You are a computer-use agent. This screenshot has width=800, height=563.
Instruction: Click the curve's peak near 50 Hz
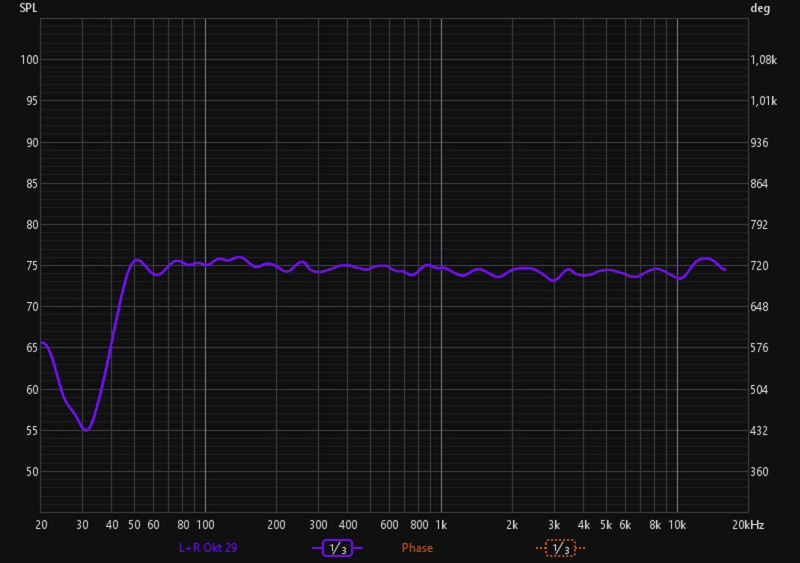(136, 260)
